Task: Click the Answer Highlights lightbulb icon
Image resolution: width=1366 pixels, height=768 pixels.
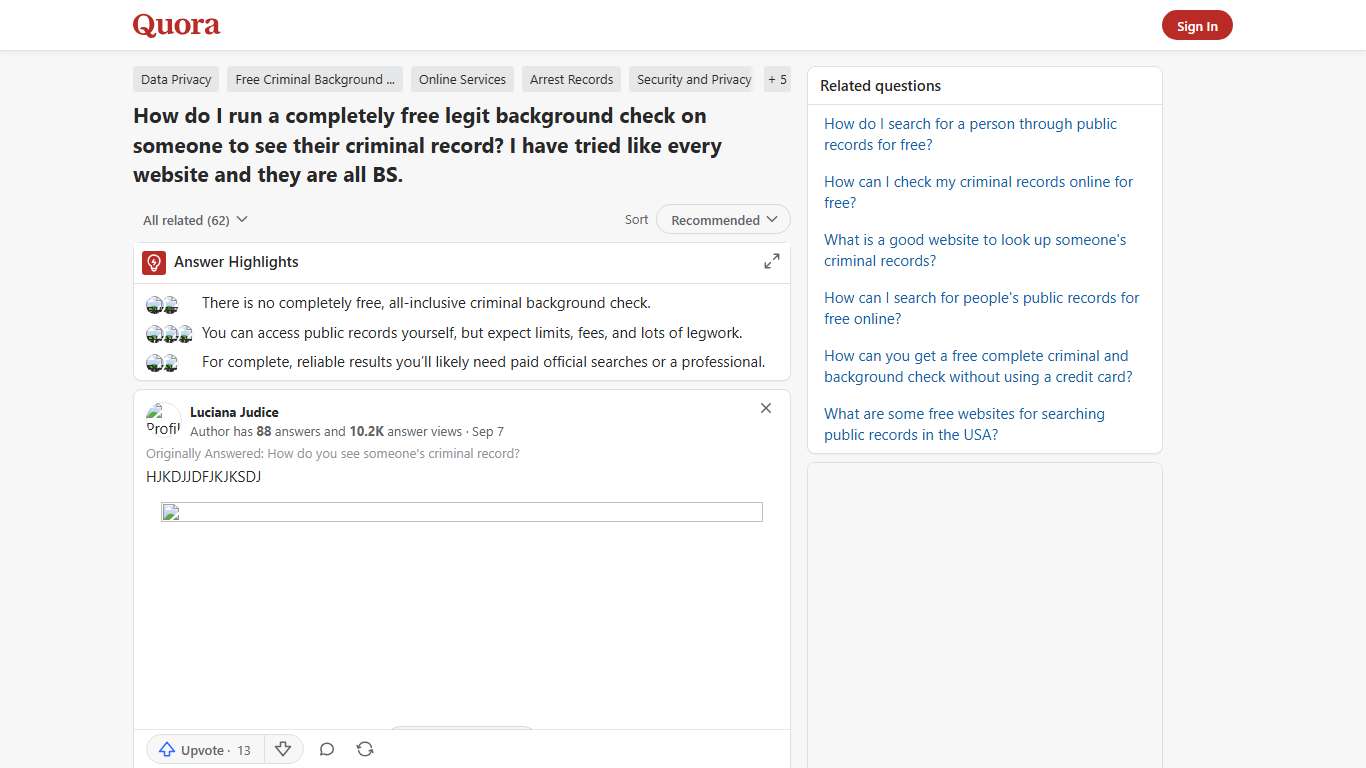Action: tap(153, 262)
